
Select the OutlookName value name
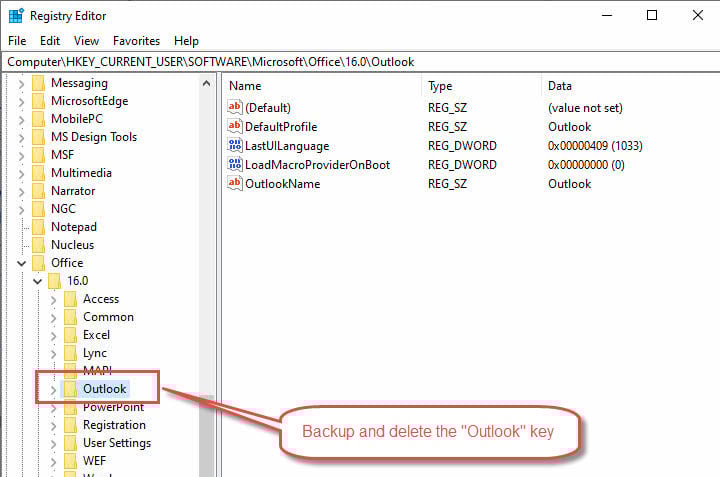[x=282, y=184]
